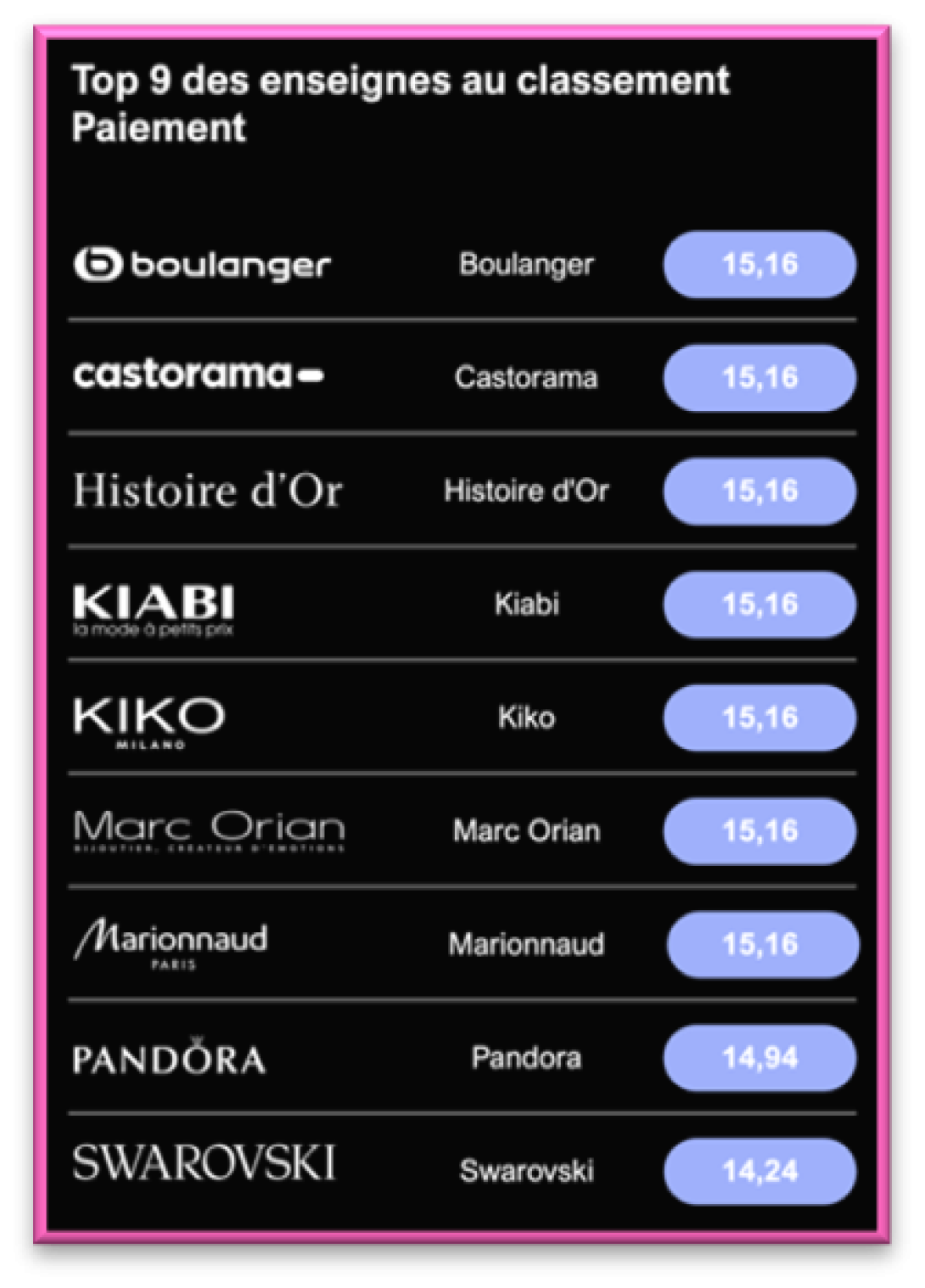The height and width of the screenshot is (1288, 925).
Task: Select the Histoire d'Or text label
Action: click(526, 491)
